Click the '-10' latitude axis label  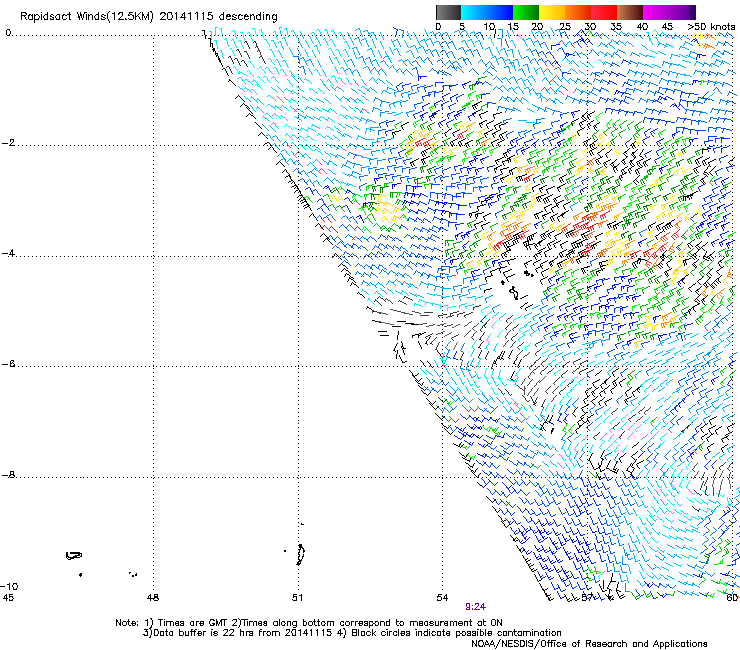click(x=9, y=586)
